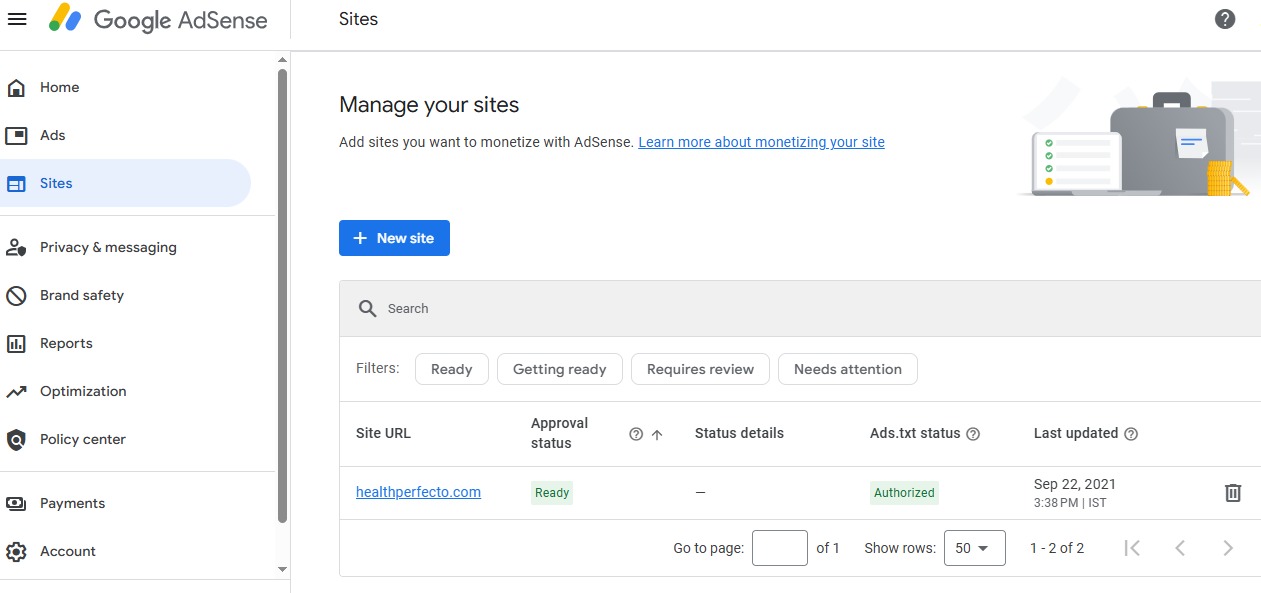Click the Ads.txt status column header
The width and height of the screenshot is (1261, 593).
coord(915,434)
